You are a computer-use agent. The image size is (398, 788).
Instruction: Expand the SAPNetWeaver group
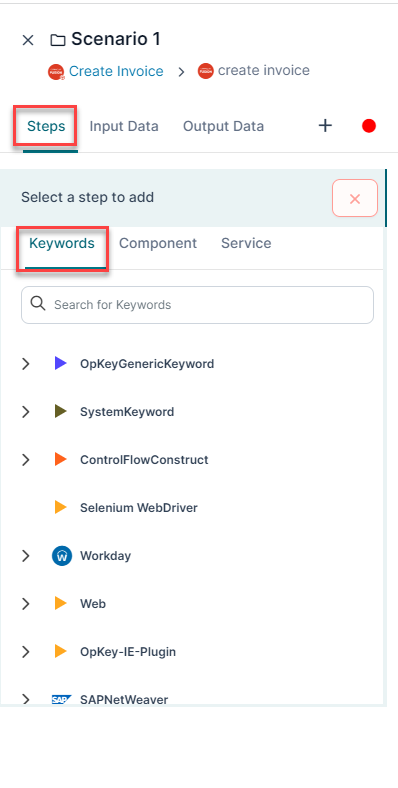26,699
